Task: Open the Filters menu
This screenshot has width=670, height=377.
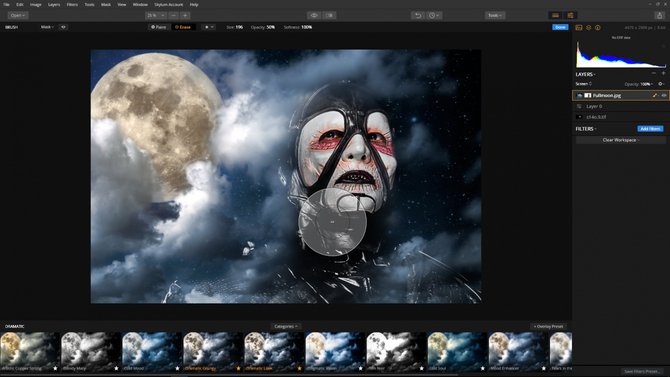Action: pos(72,5)
